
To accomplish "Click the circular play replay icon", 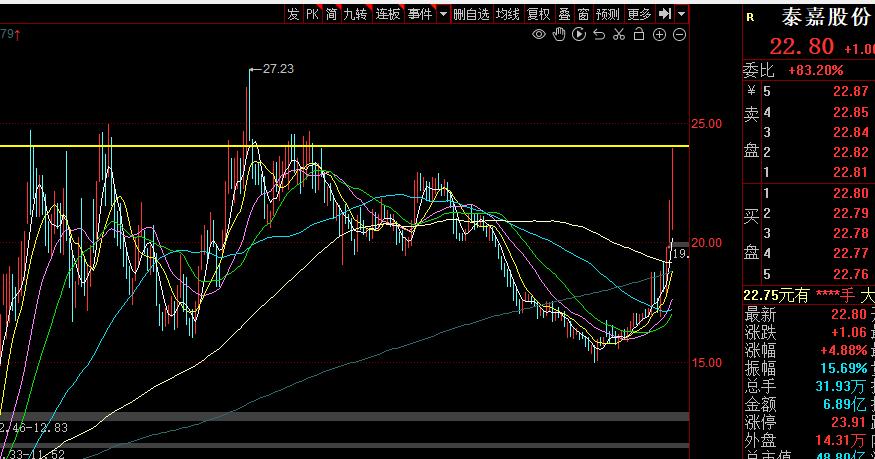I will (x=579, y=35).
